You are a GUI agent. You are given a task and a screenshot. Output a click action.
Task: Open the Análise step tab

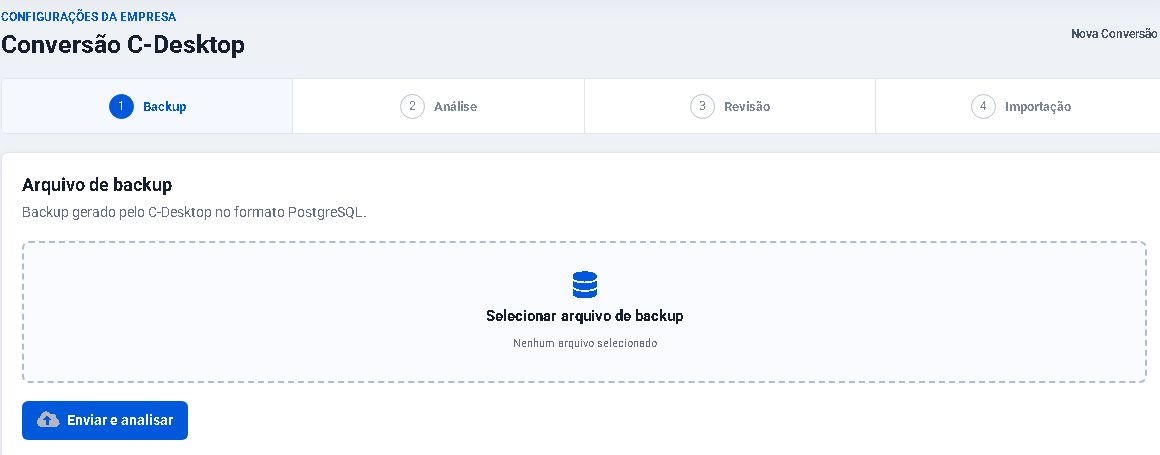pos(438,107)
